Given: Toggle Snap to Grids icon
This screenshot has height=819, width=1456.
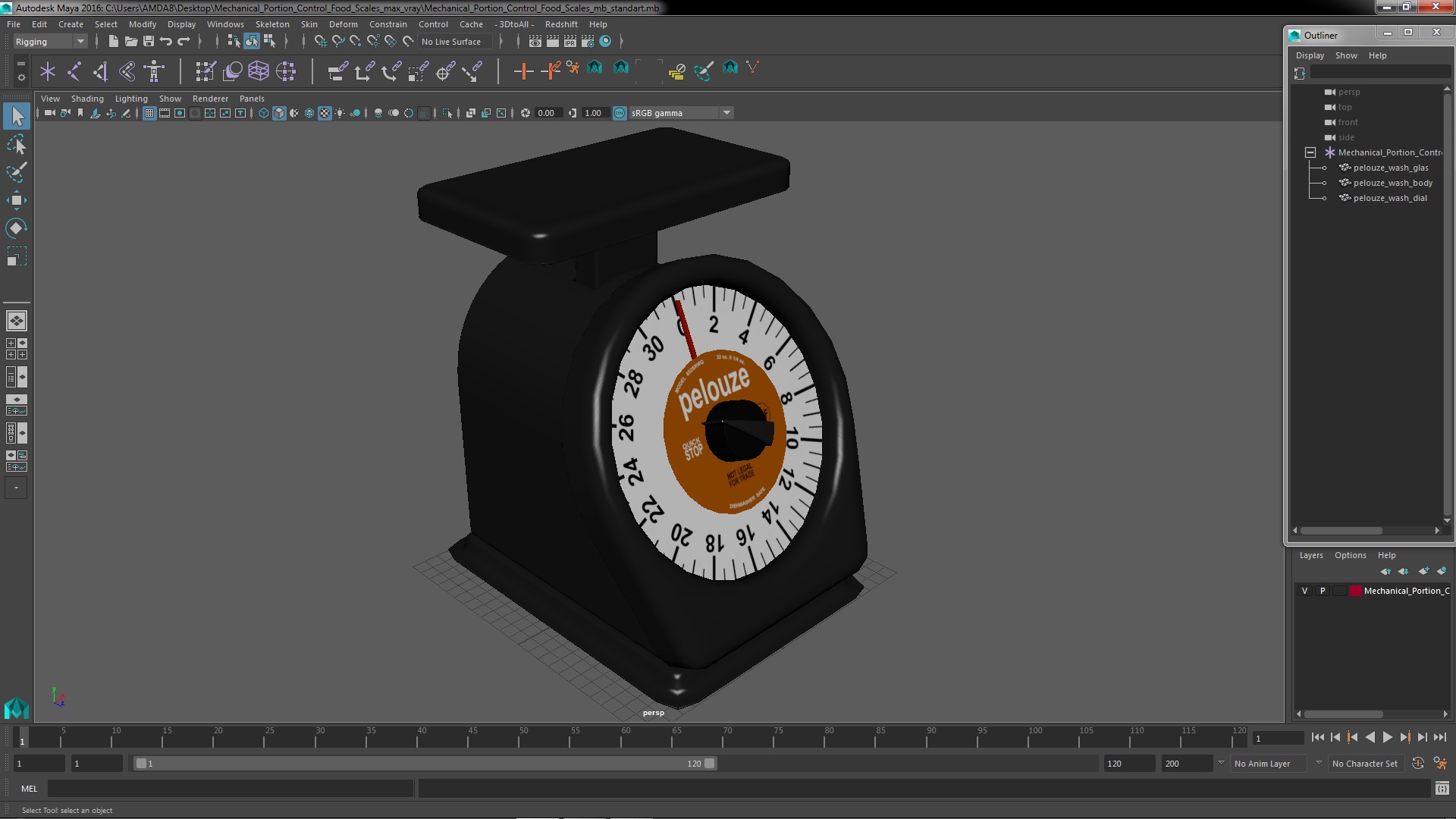Looking at the screenshot, I should pos(321,41).
